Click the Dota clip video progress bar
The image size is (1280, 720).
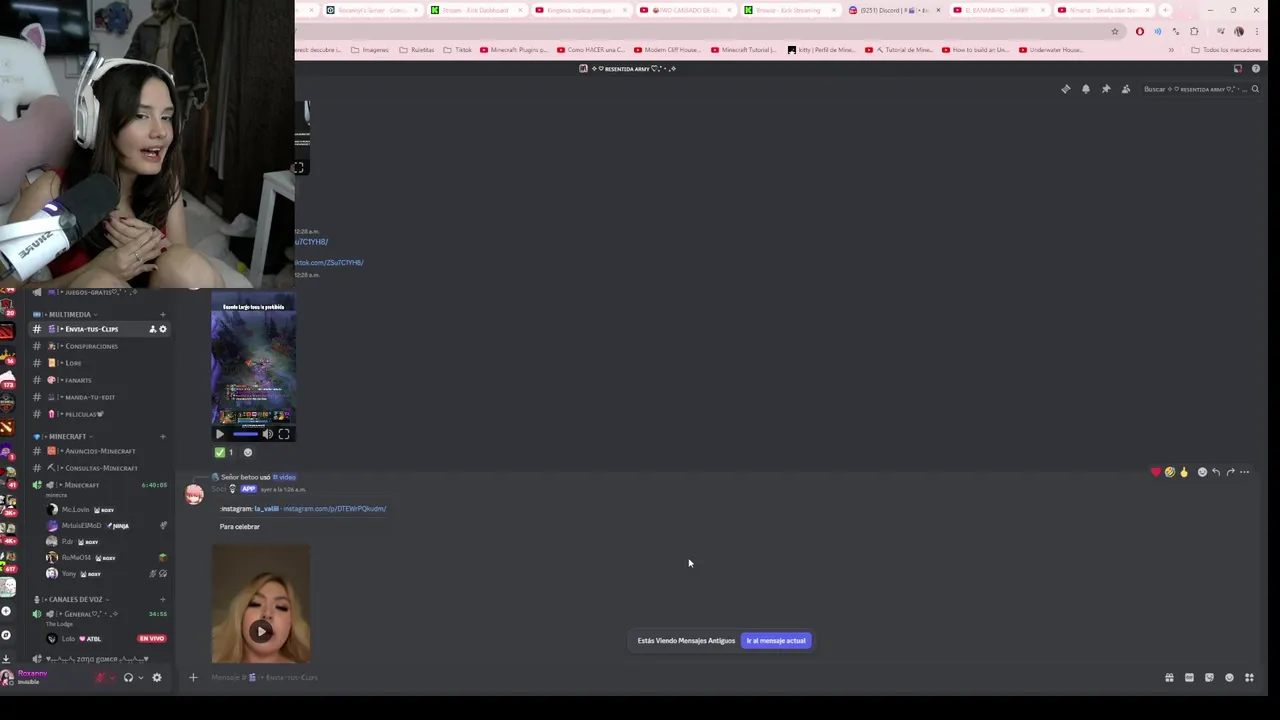[x=245, y=434]
